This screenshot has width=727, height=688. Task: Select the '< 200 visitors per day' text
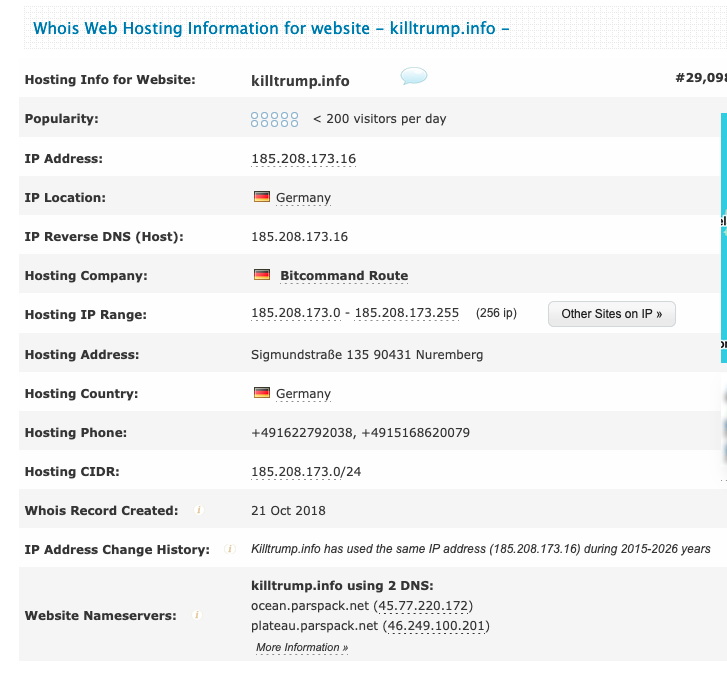click(x=380, y=119)
